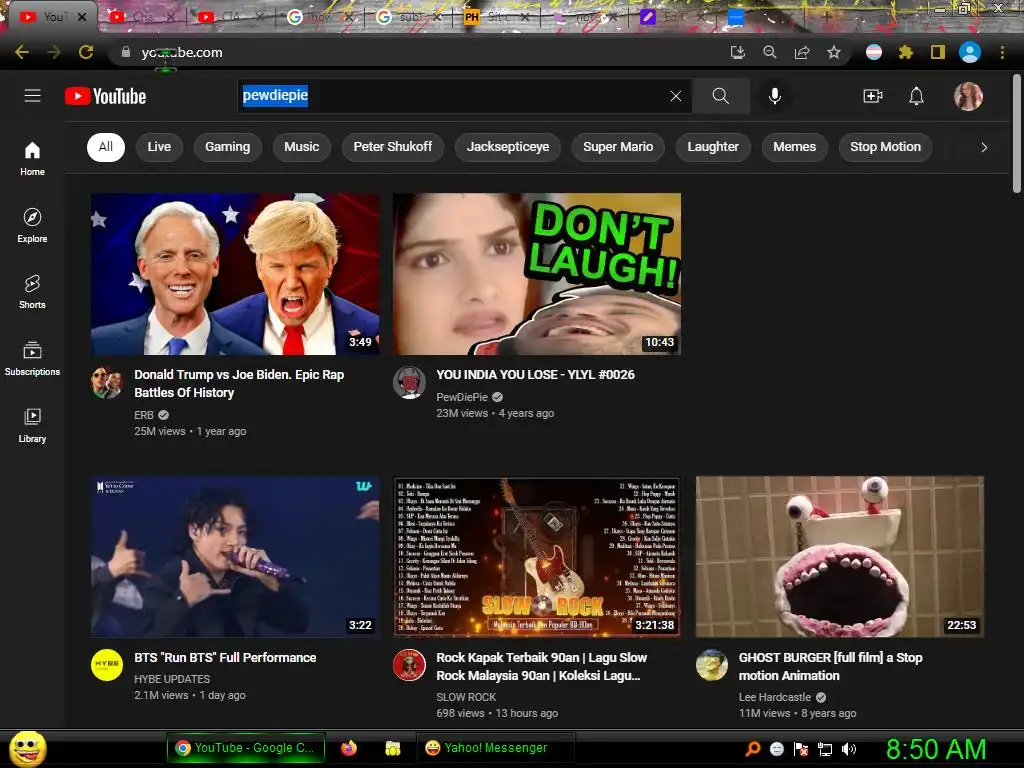The height and width of the screenshot is (768, 1024).
Task: Select the Peter Shukoff filter chip
Action: (x=392, y=147)
